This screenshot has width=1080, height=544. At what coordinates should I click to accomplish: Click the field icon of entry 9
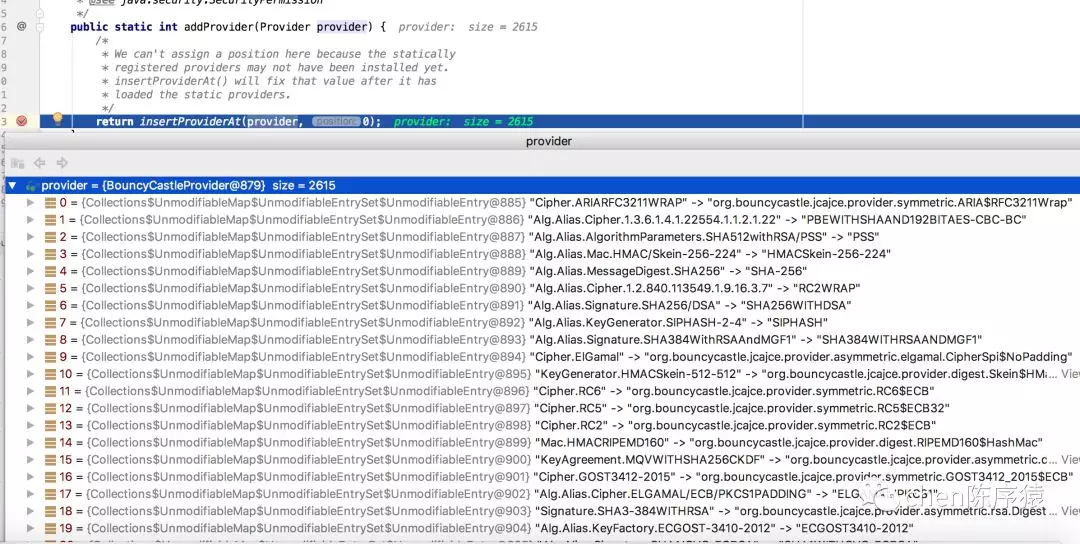[50, 357]
